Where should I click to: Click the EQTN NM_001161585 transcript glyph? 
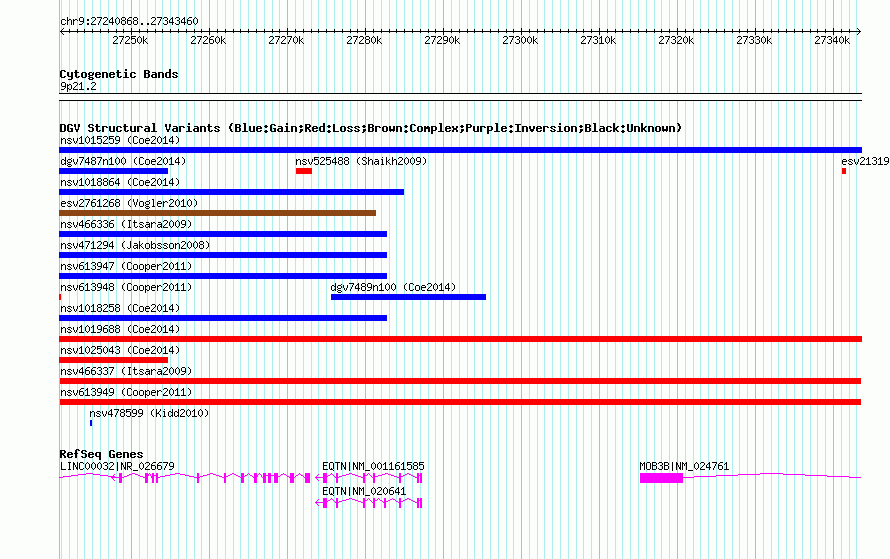point(368,478)
